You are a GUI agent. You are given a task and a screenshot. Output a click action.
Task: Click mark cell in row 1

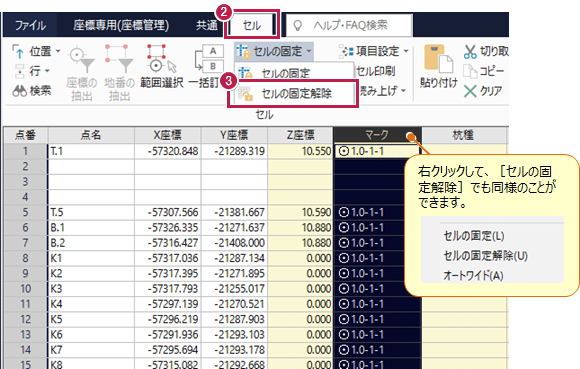tap(377, 151)
